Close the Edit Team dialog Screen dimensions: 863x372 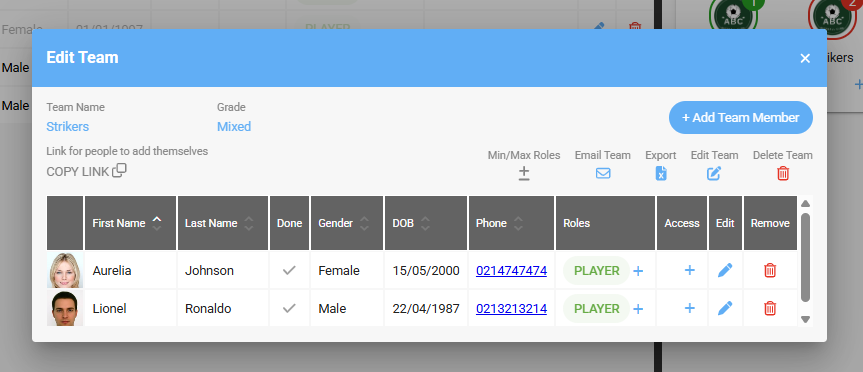pos(805,58)
